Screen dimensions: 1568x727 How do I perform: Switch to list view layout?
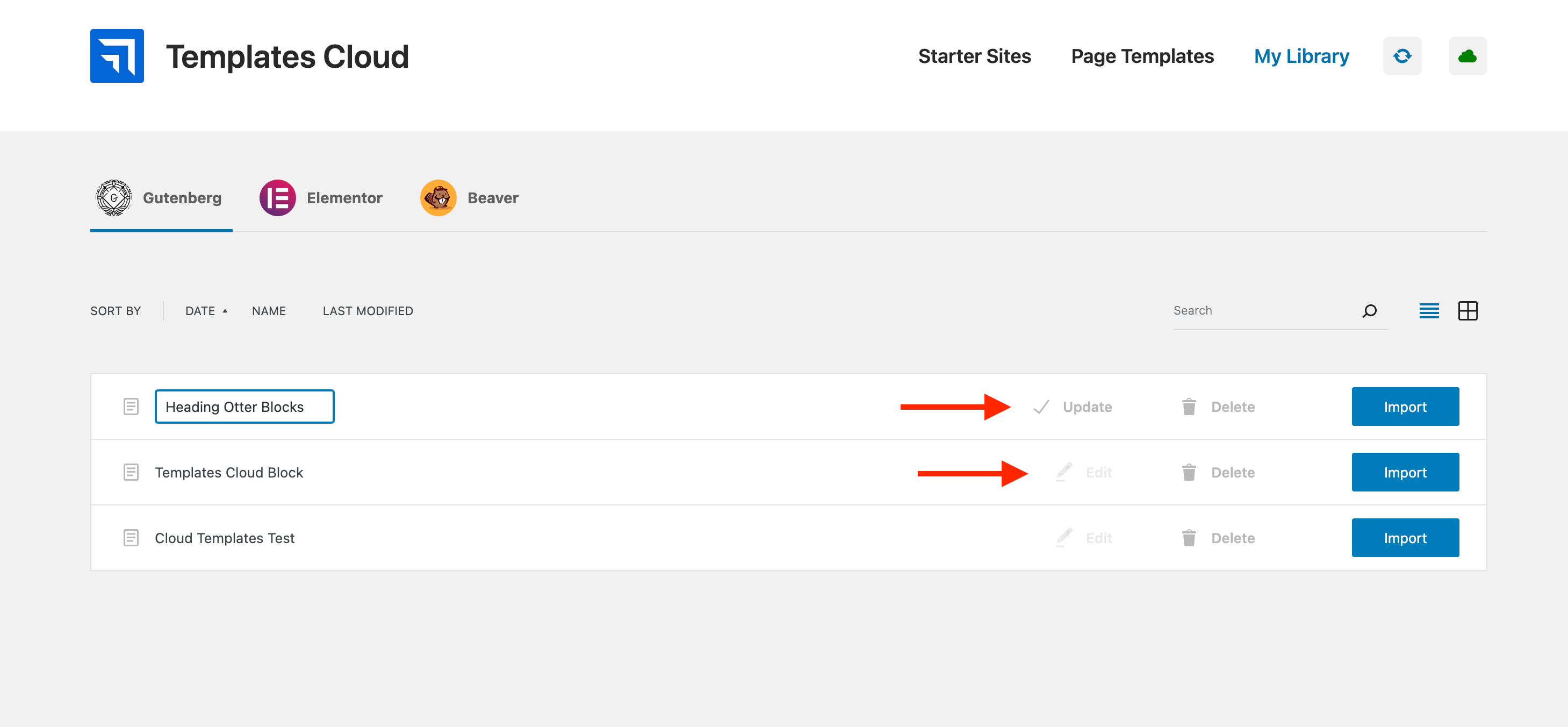pos(1429,311)
